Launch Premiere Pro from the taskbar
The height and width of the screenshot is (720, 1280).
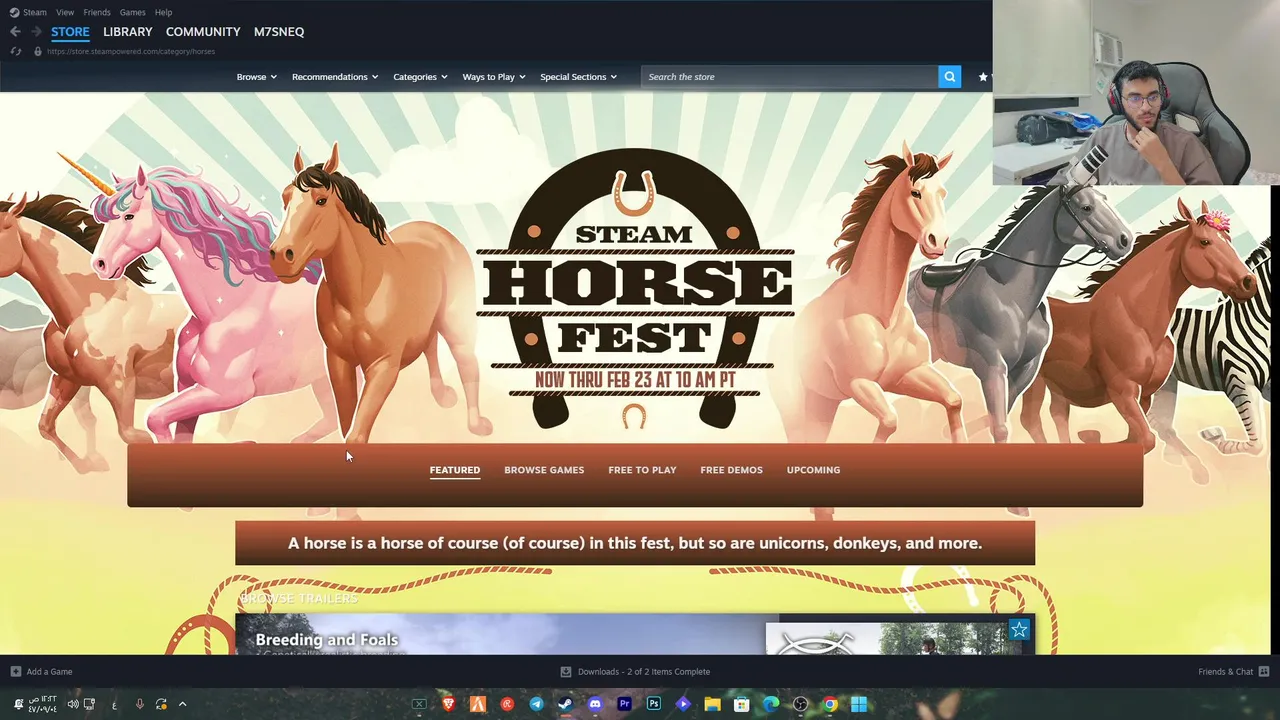(624, 704)
